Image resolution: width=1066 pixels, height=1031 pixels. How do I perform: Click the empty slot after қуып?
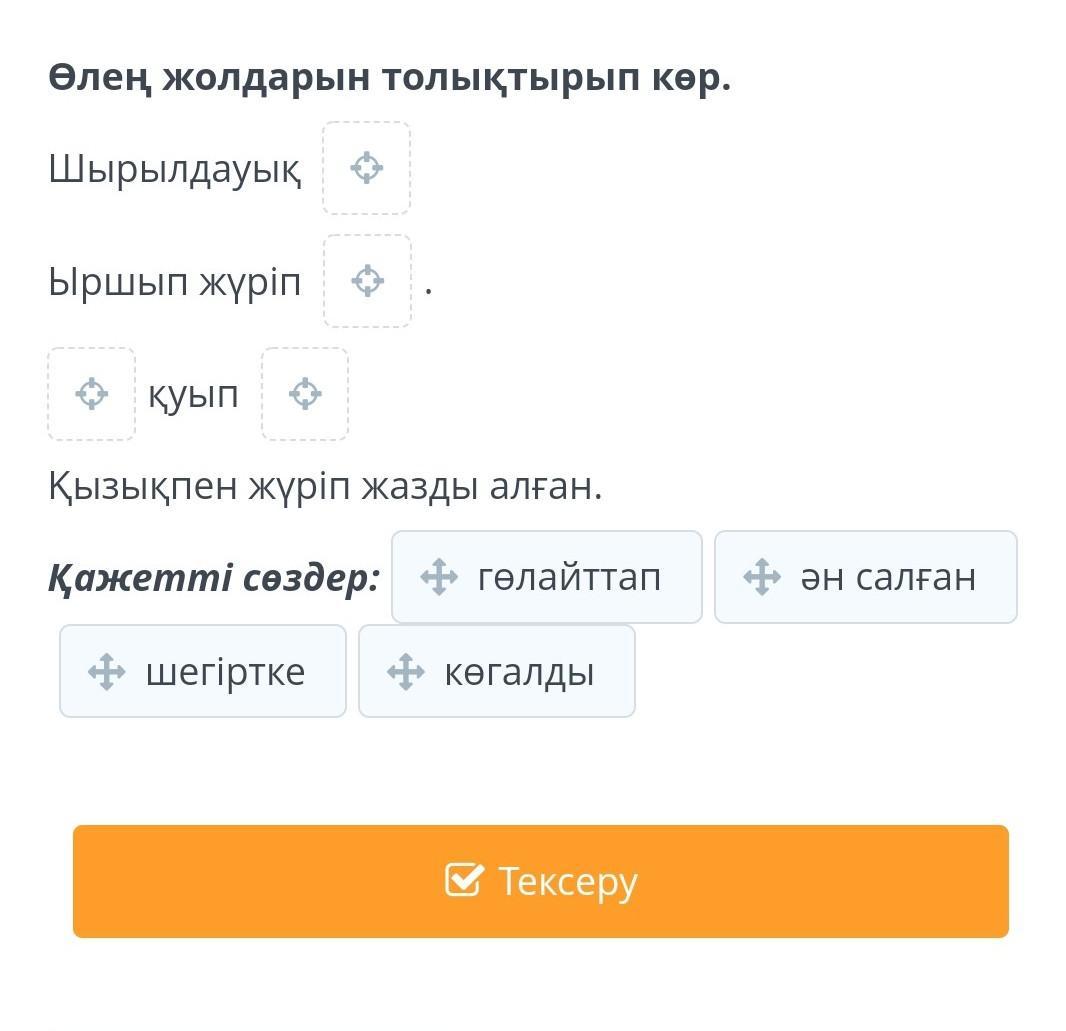(305, 394)
